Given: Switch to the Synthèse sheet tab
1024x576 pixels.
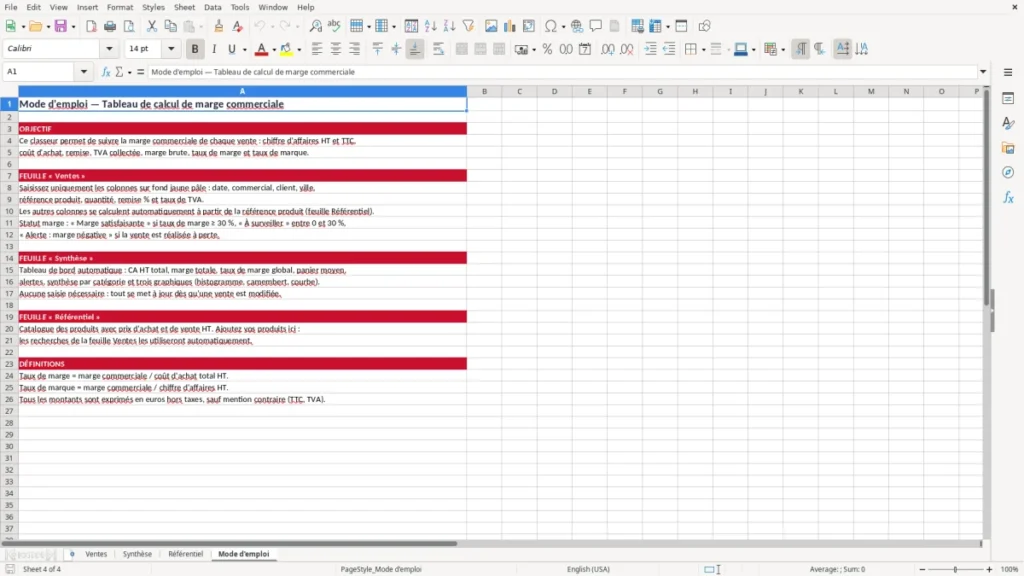Looking at the screenshot, I should point(137,554).
